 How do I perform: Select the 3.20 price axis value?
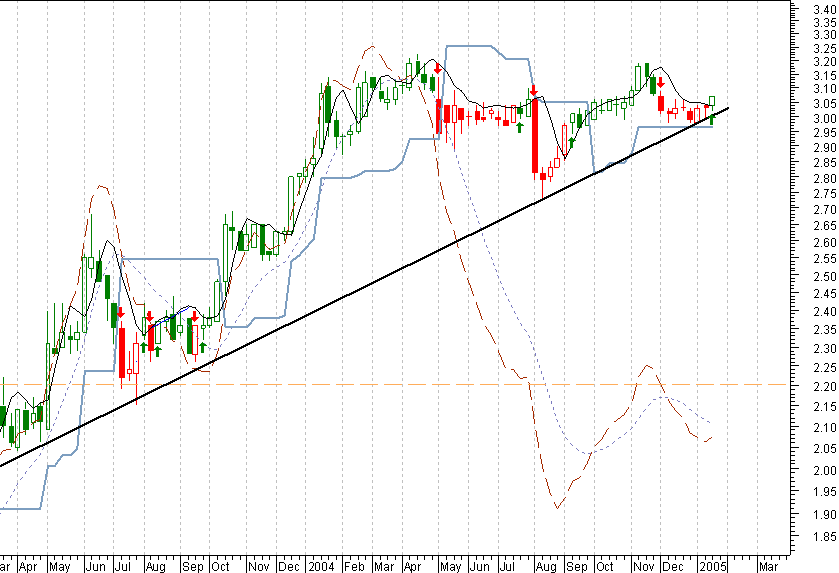825,62
